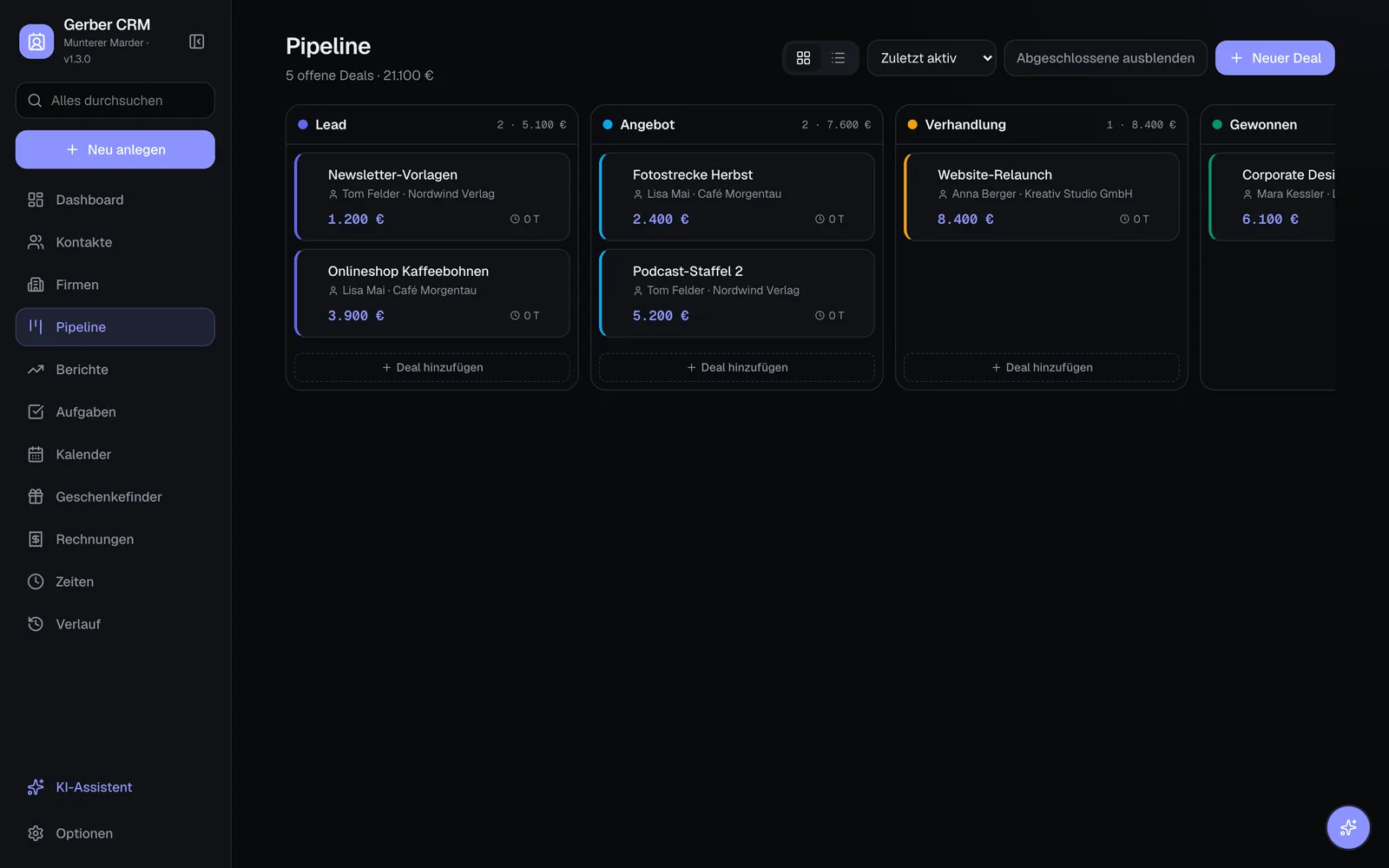The height and width of the screenshot is (868, 1389).
Task: Click the Verhandlung column orange dot
Action: coord(912,125)
